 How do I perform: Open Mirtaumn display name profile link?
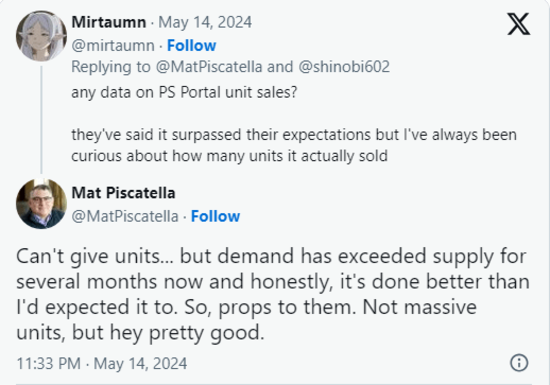coord(109,22)
